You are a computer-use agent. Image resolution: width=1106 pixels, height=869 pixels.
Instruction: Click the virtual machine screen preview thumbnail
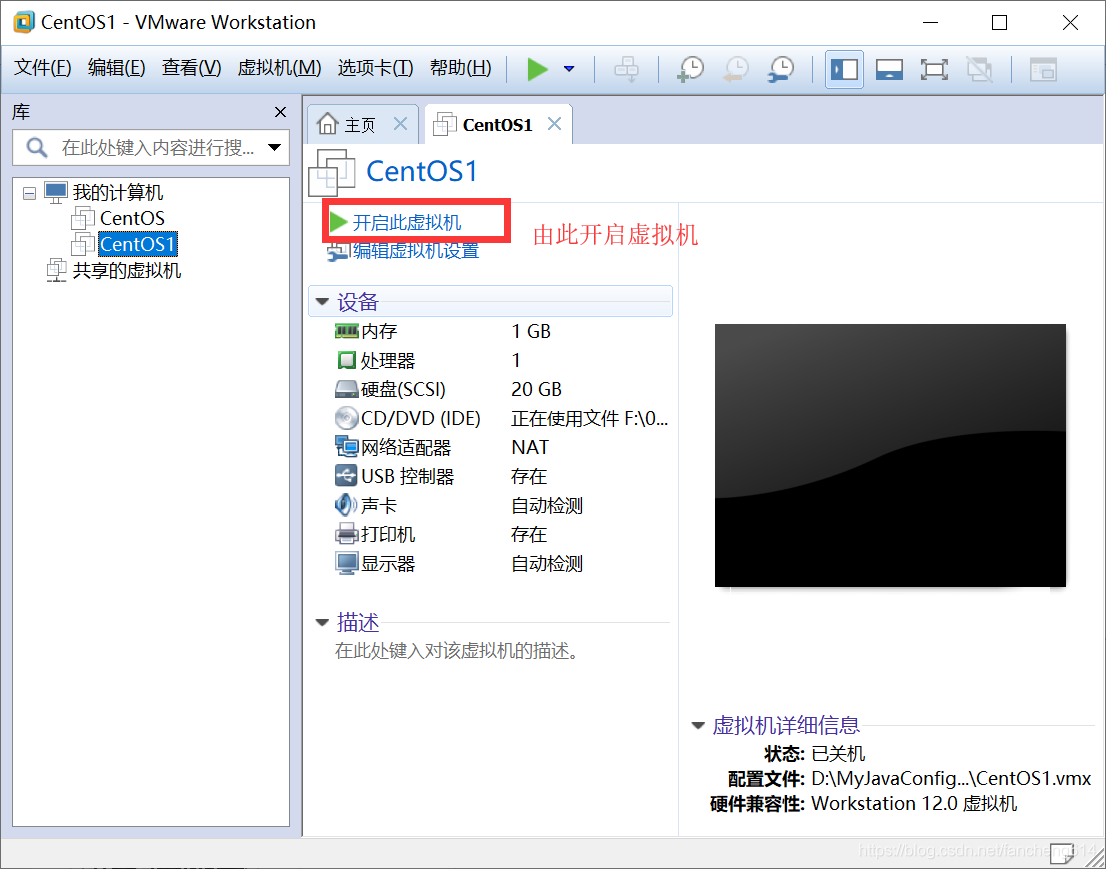890,455
